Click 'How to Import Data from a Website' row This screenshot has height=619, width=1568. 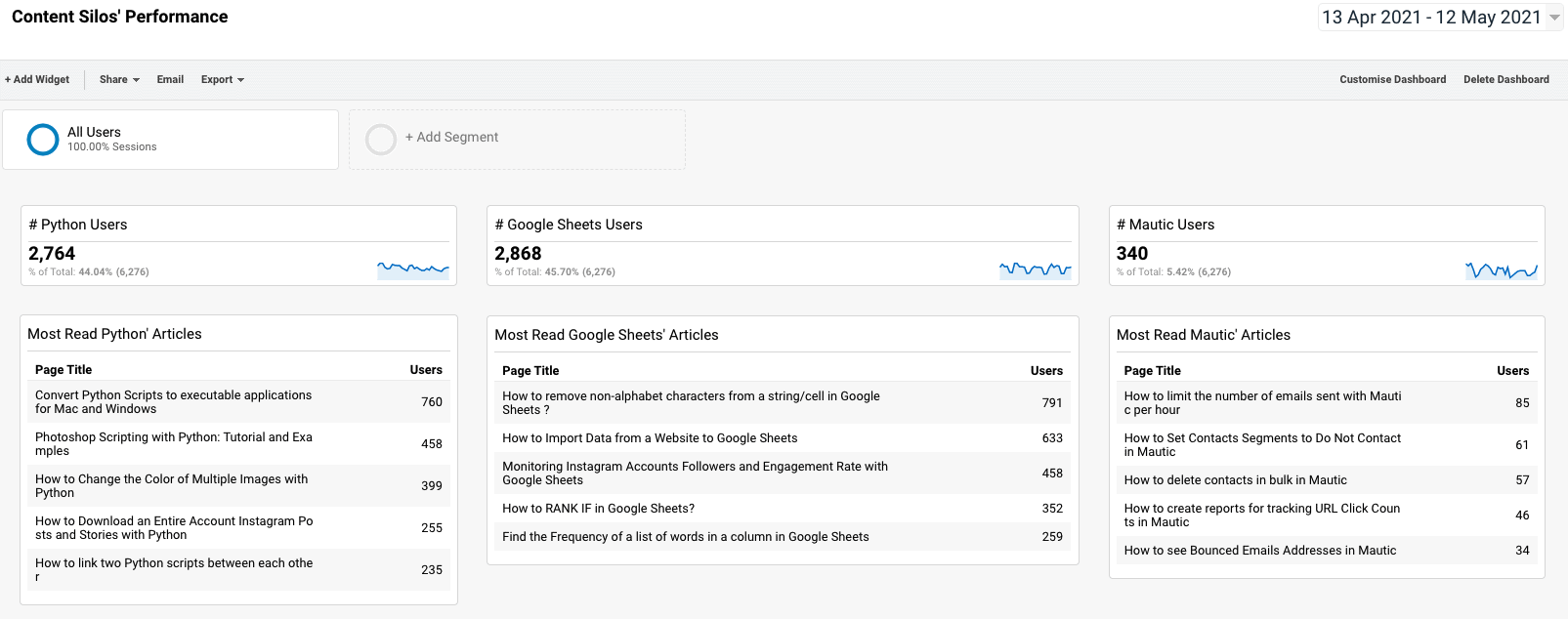click(783, 438)
